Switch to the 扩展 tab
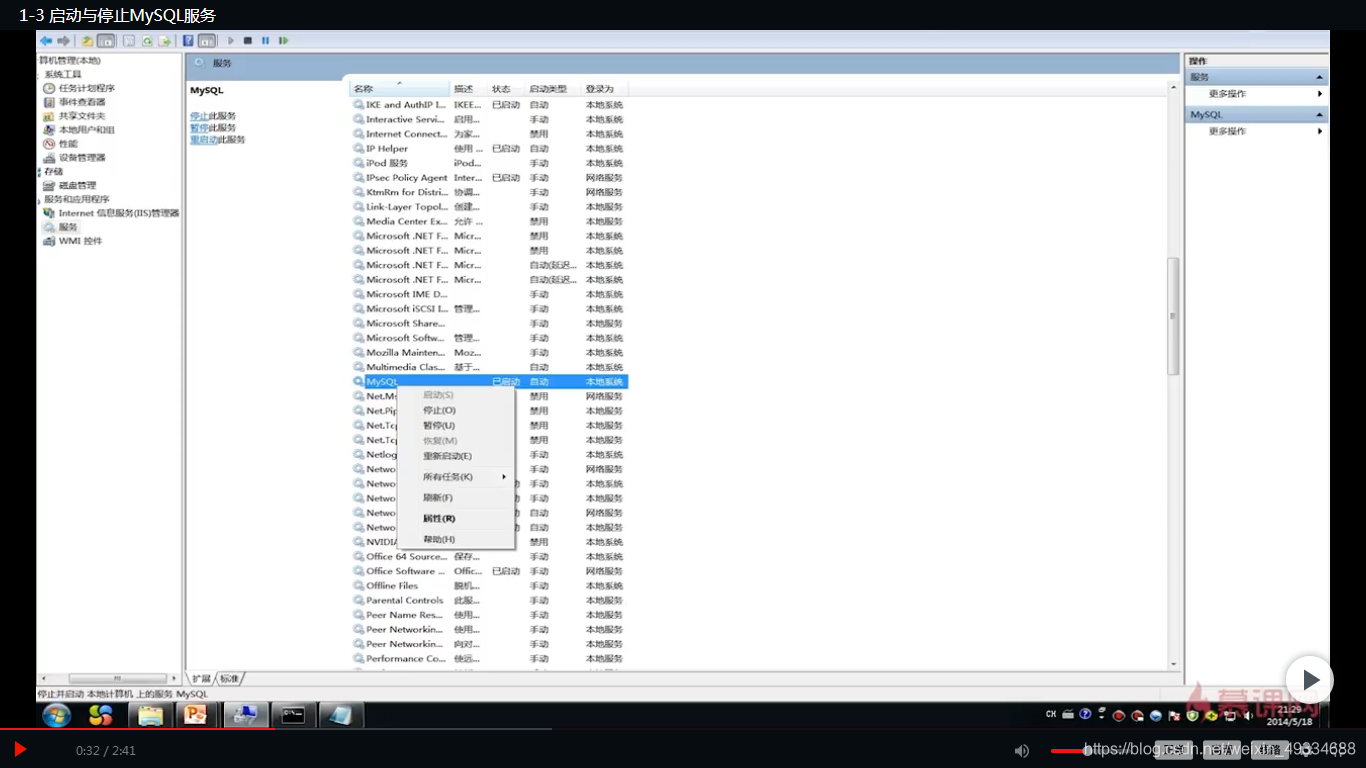Image resolution: width=1366 pixels, height=768 pixels. pos(202,679)
